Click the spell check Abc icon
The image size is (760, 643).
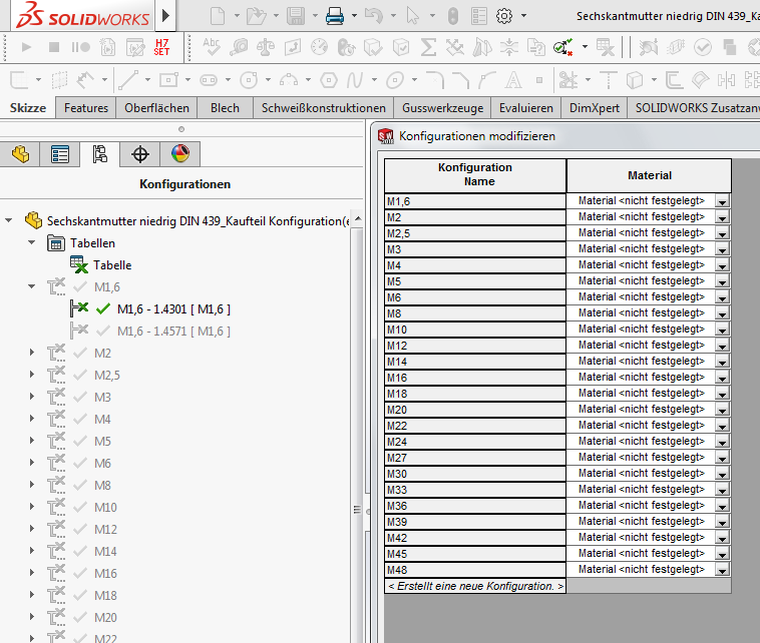click(211, 47)
